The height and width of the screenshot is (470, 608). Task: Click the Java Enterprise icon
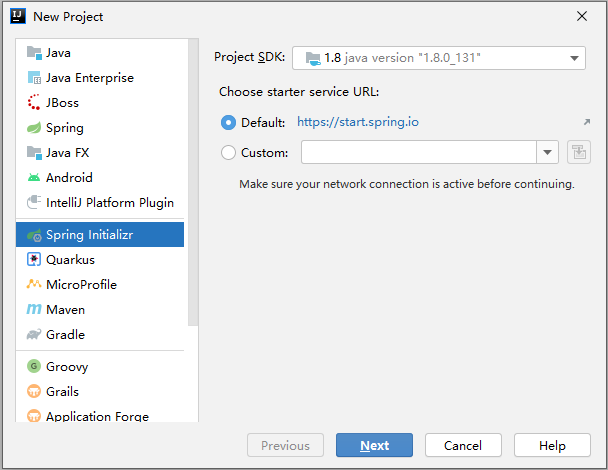click(34, 78)
